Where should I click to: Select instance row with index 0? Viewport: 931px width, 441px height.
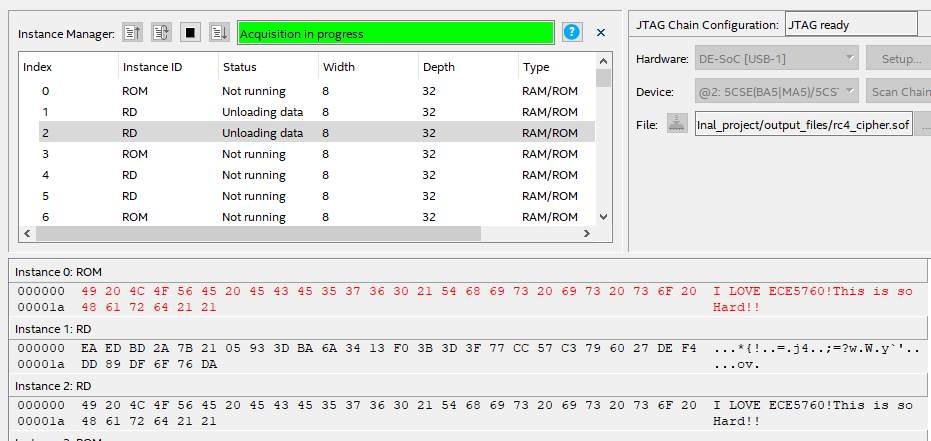[316, 91]
